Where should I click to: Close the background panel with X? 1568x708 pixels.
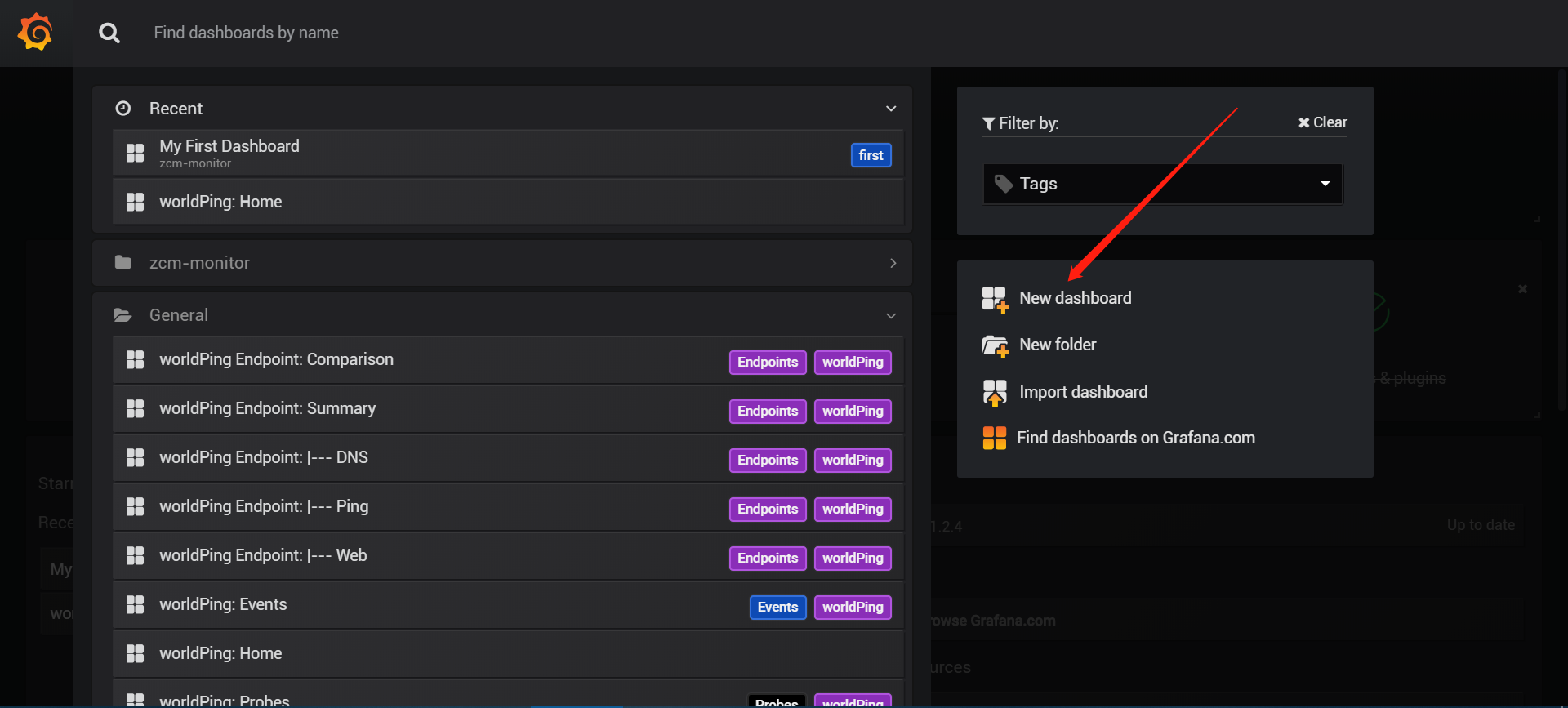[x=1522, y=289]
